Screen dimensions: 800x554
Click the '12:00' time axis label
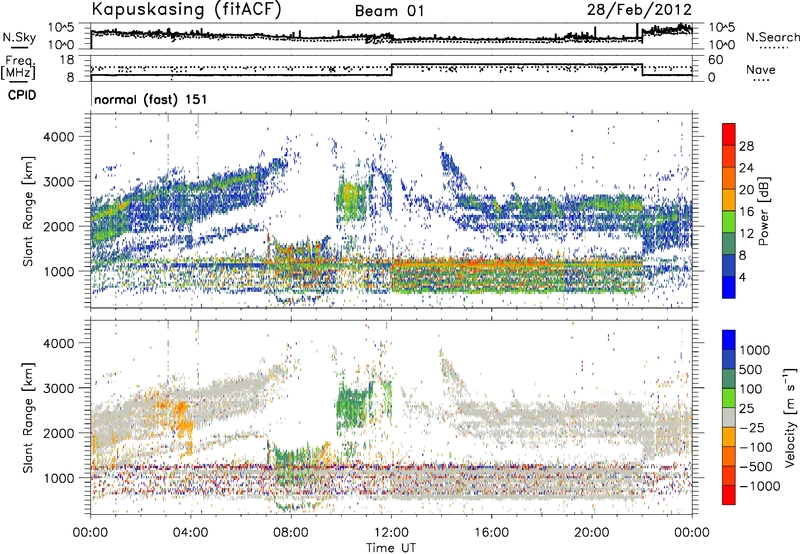pos(391,532)
